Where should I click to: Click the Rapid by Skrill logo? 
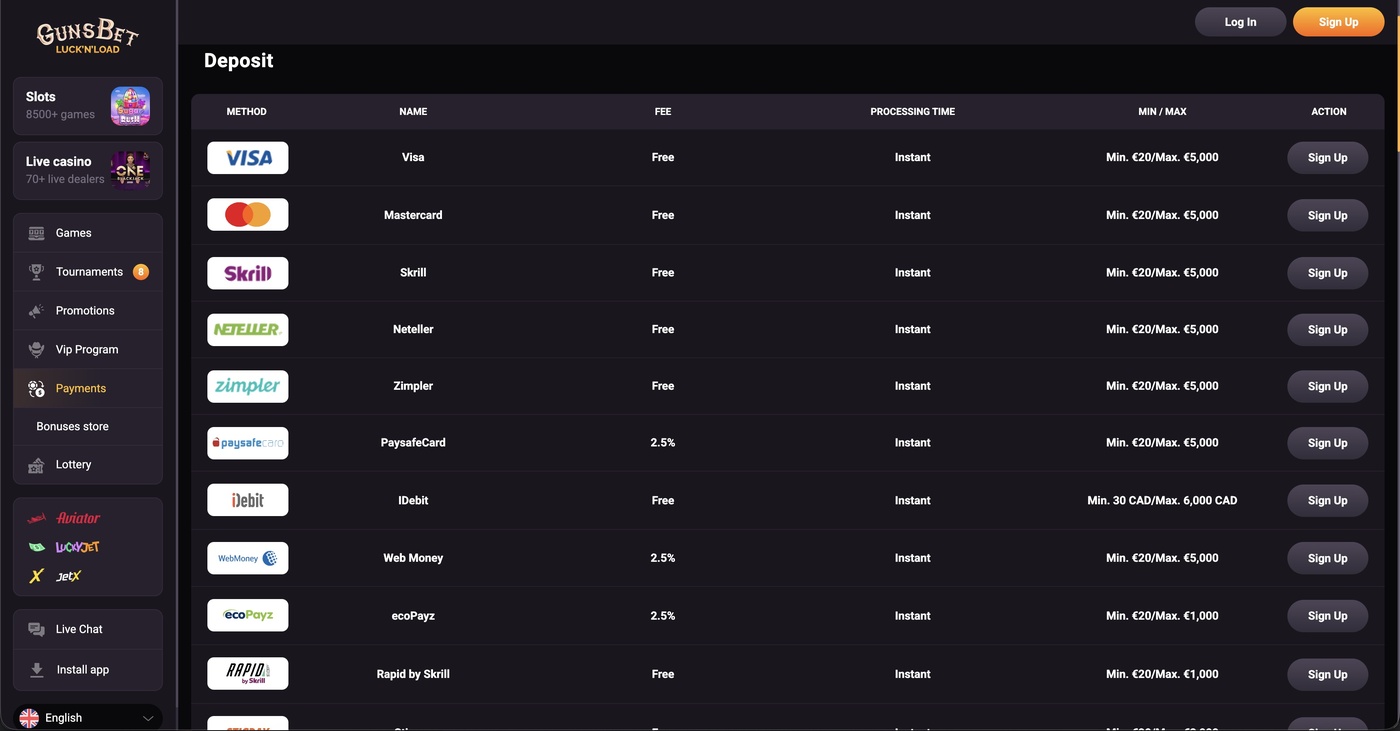248,673
